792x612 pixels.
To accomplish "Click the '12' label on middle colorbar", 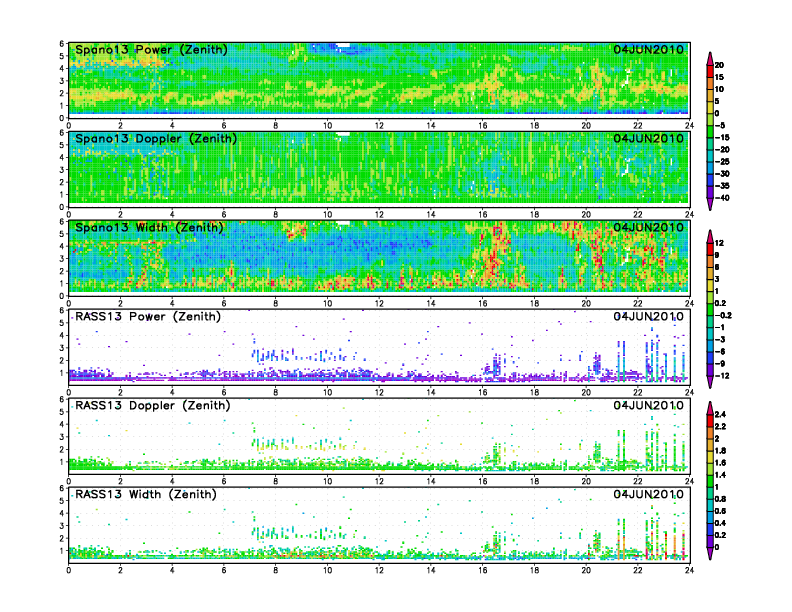I will click(x=719, y=243).
